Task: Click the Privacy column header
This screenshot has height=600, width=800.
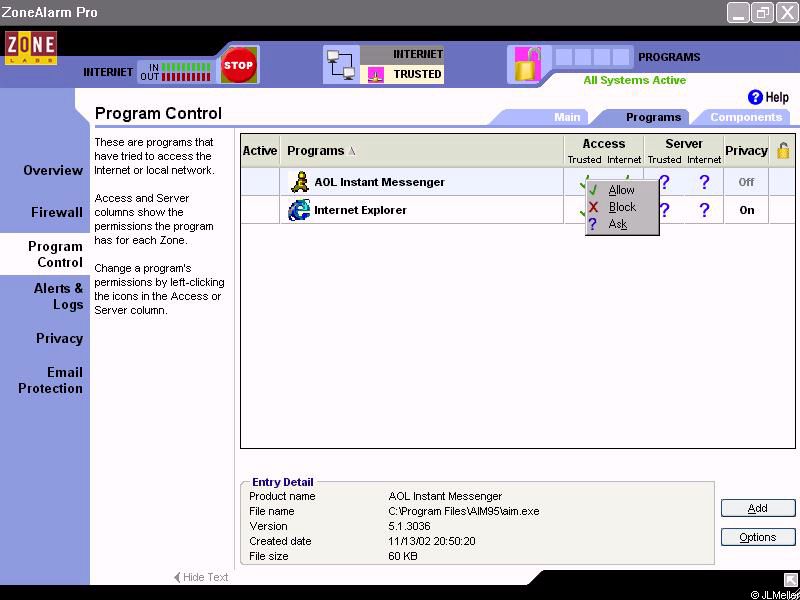Action: tap(746, 151)
